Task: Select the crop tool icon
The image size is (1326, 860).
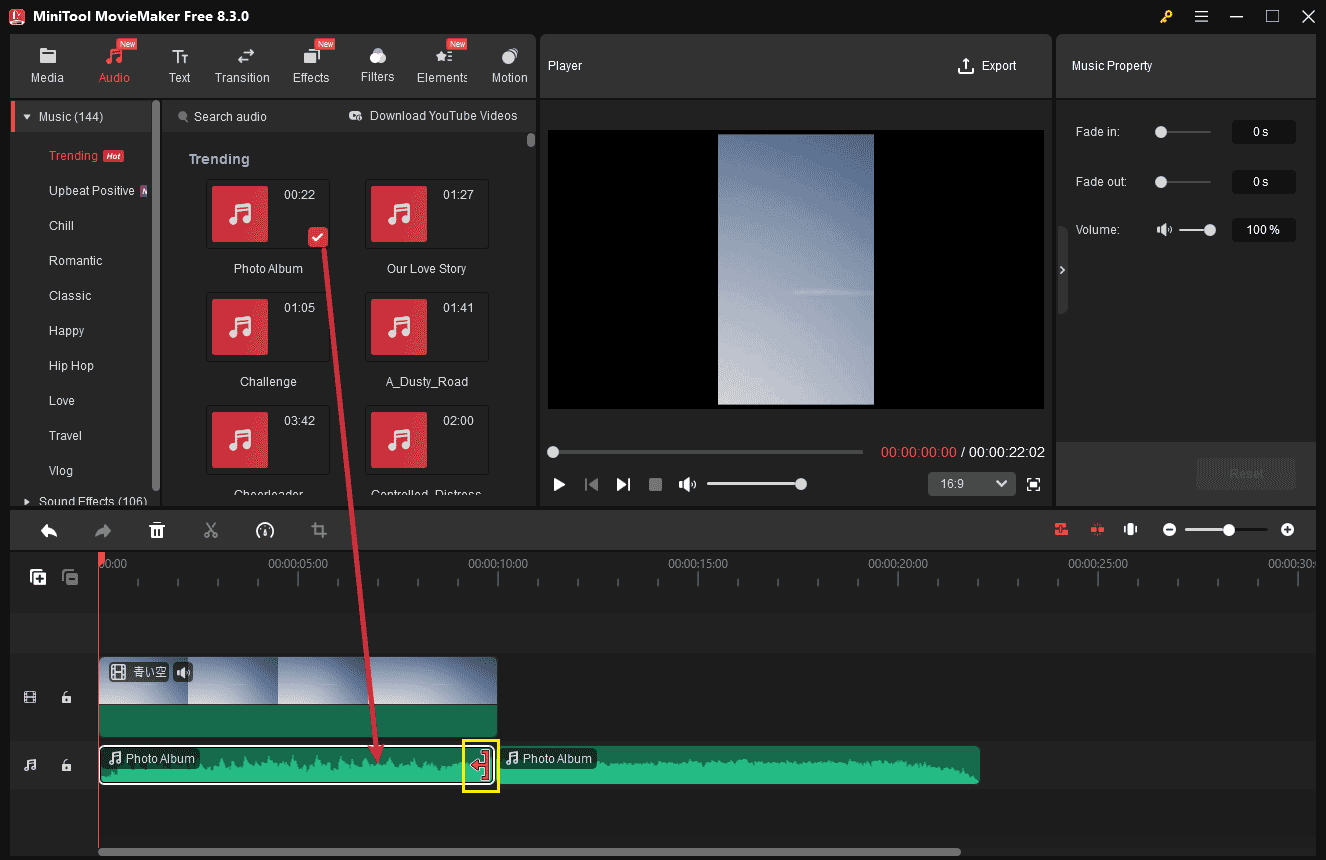Action: pos(319,530)
